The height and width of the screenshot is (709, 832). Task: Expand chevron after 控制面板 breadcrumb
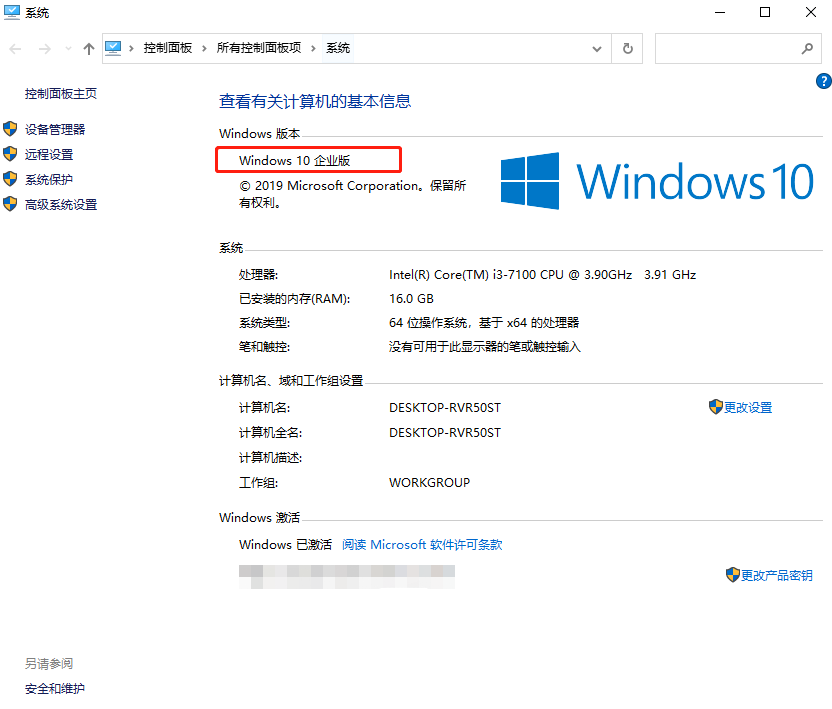coord(204,49)
